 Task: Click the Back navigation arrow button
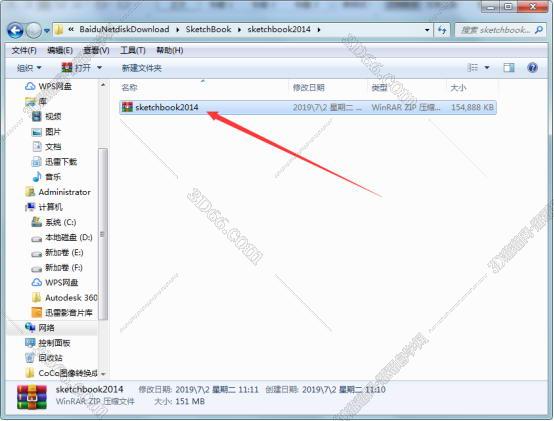(15, 31)
